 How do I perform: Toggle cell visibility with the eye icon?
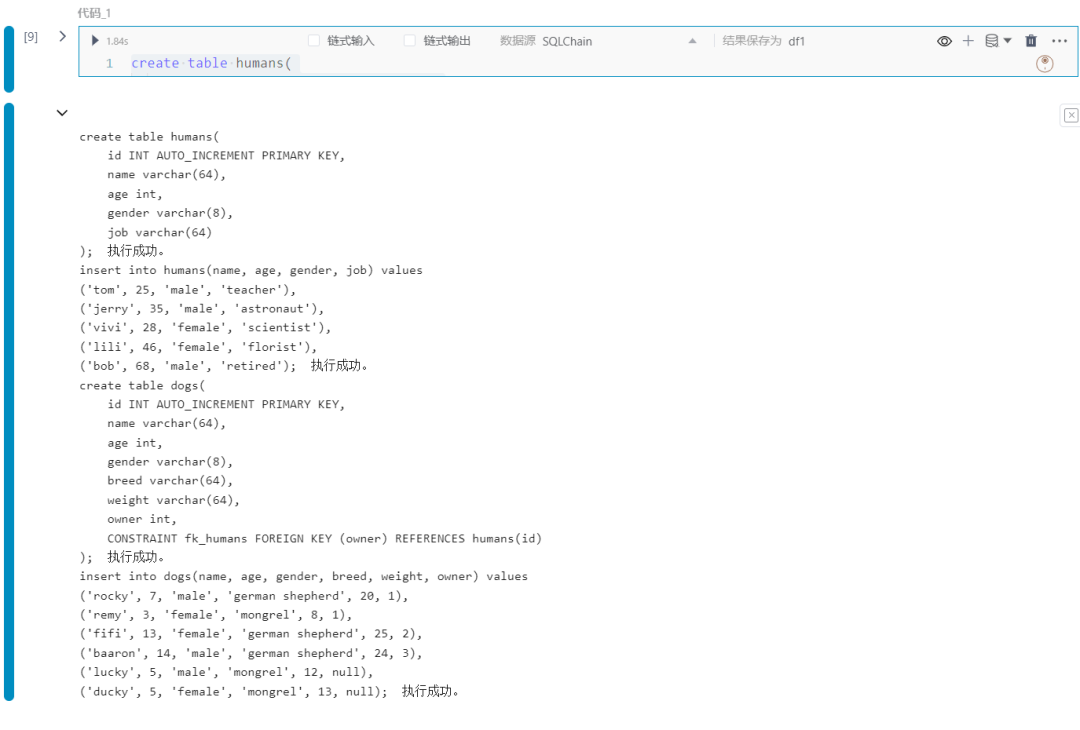click(x=944, y=41)
